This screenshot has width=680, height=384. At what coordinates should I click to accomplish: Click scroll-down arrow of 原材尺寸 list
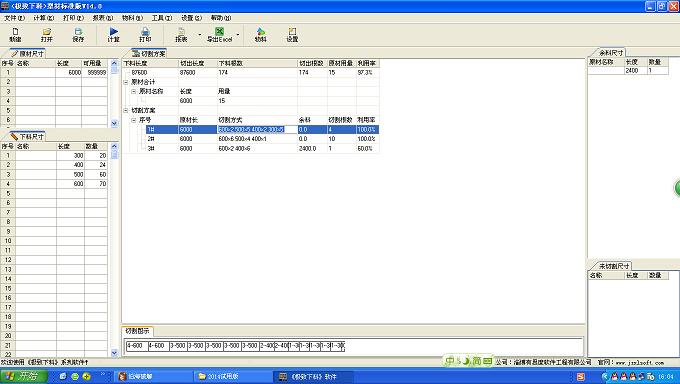coord(114,123)
